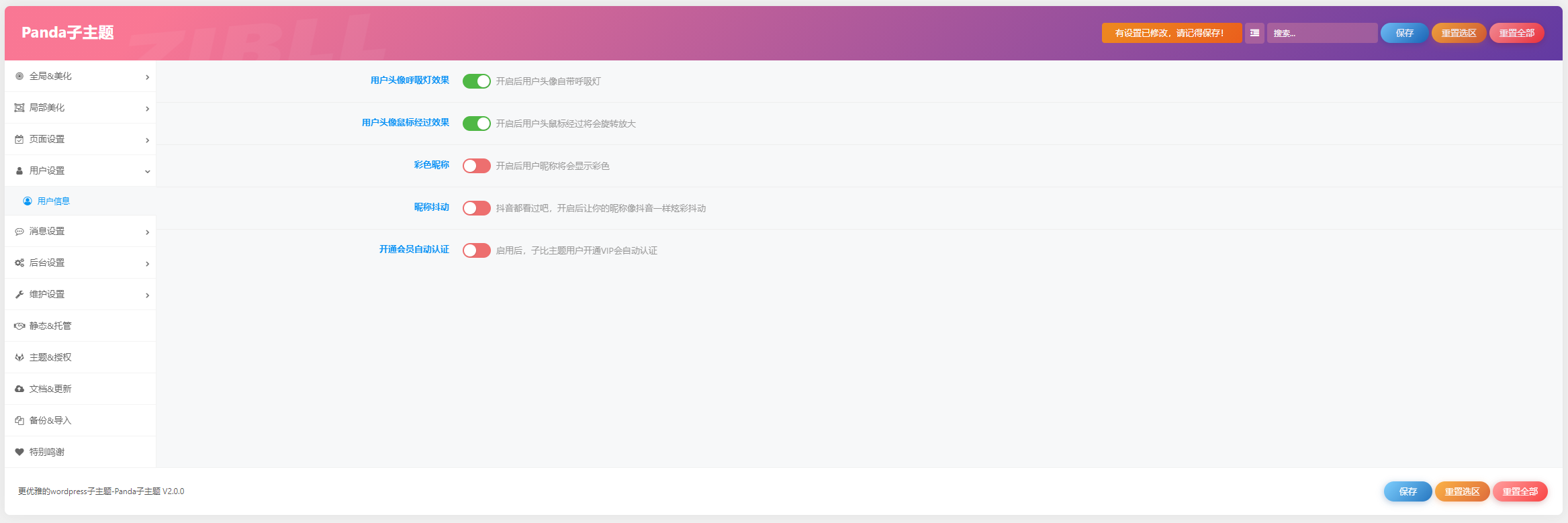Click the 开通会员自动认证 label
The height and width of the screenshot is (523, 1568).
pyautogui.click(x=414, y=250)
